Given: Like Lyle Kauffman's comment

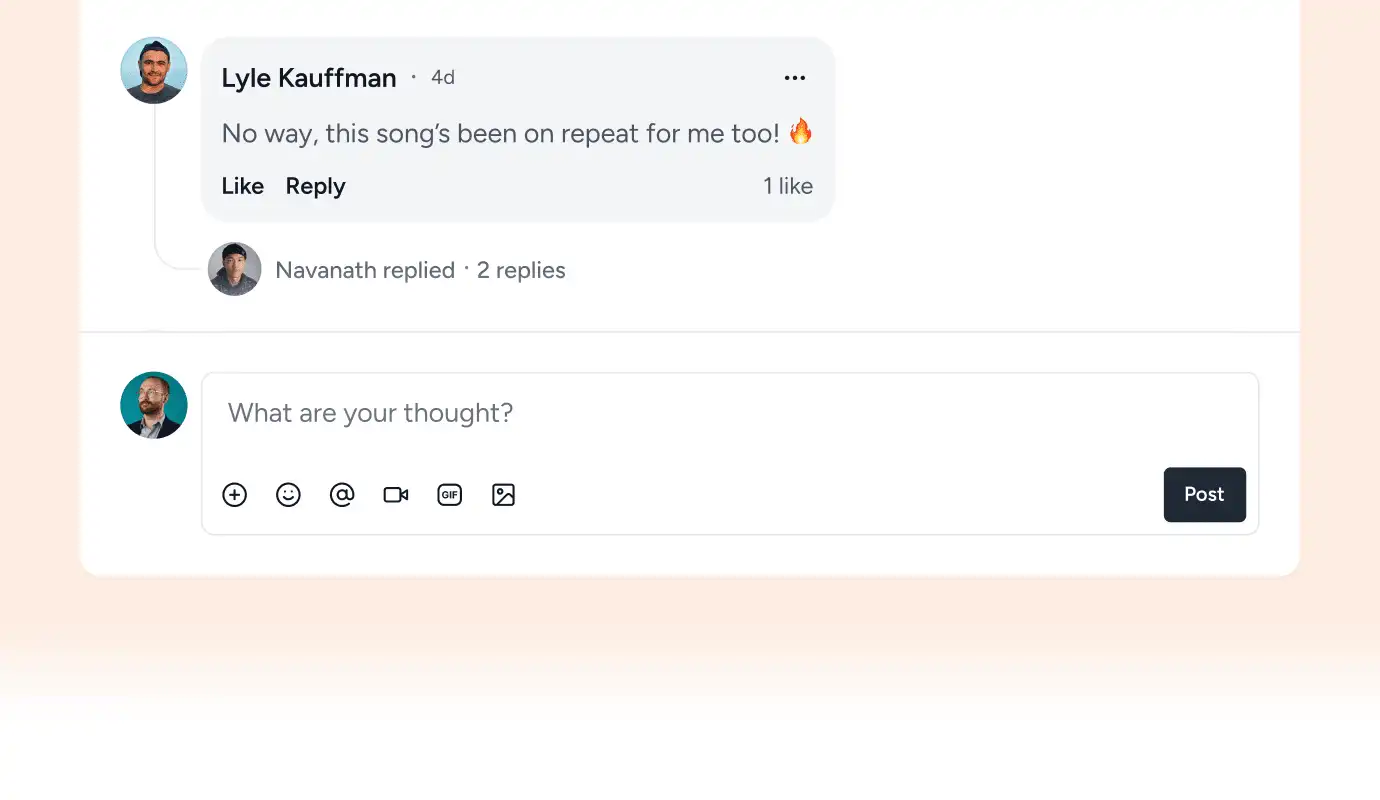Looking at the screenshot, I should pos(243,186).
